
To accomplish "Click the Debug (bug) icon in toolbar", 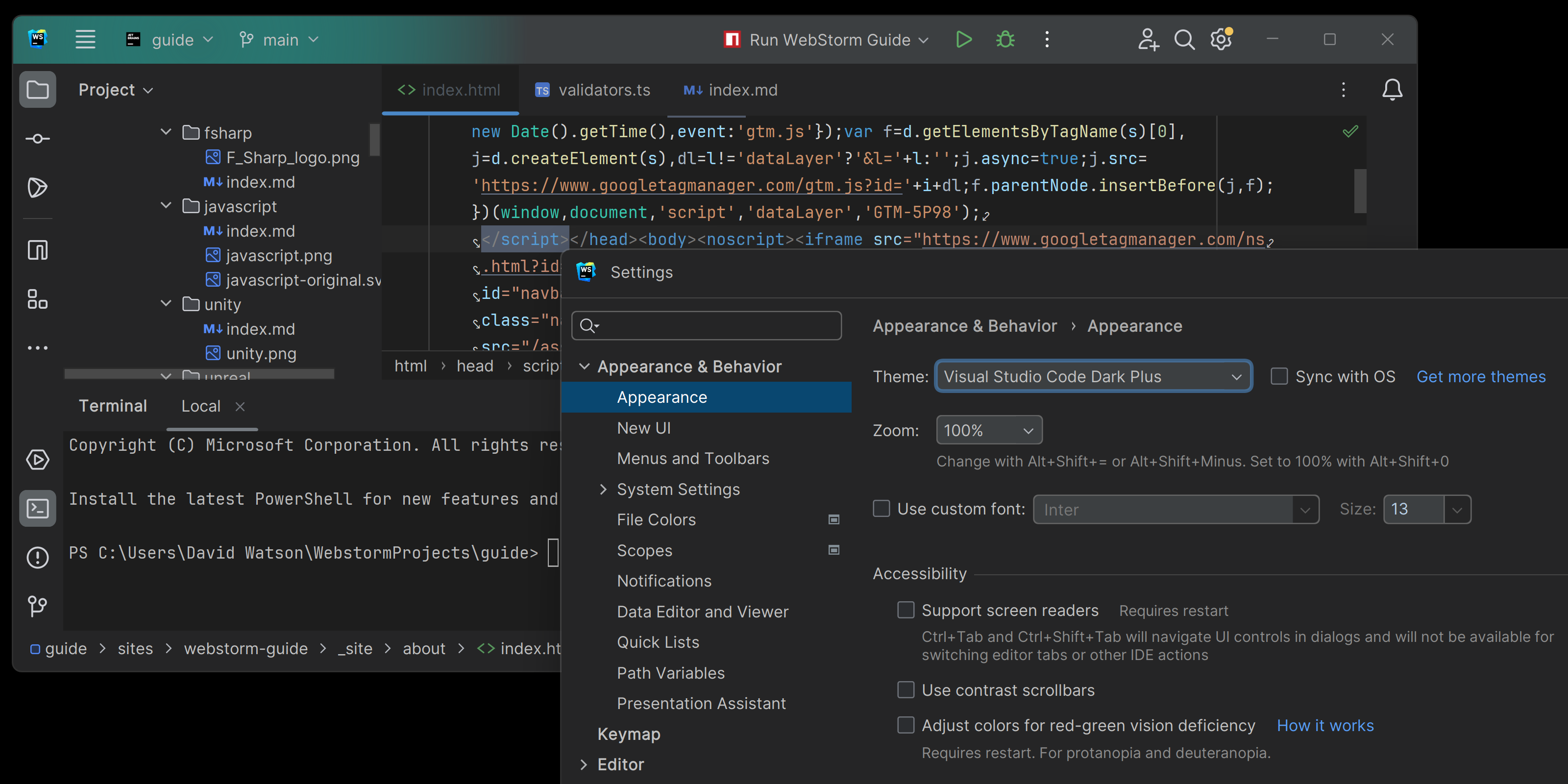I will click(1004, 40).
